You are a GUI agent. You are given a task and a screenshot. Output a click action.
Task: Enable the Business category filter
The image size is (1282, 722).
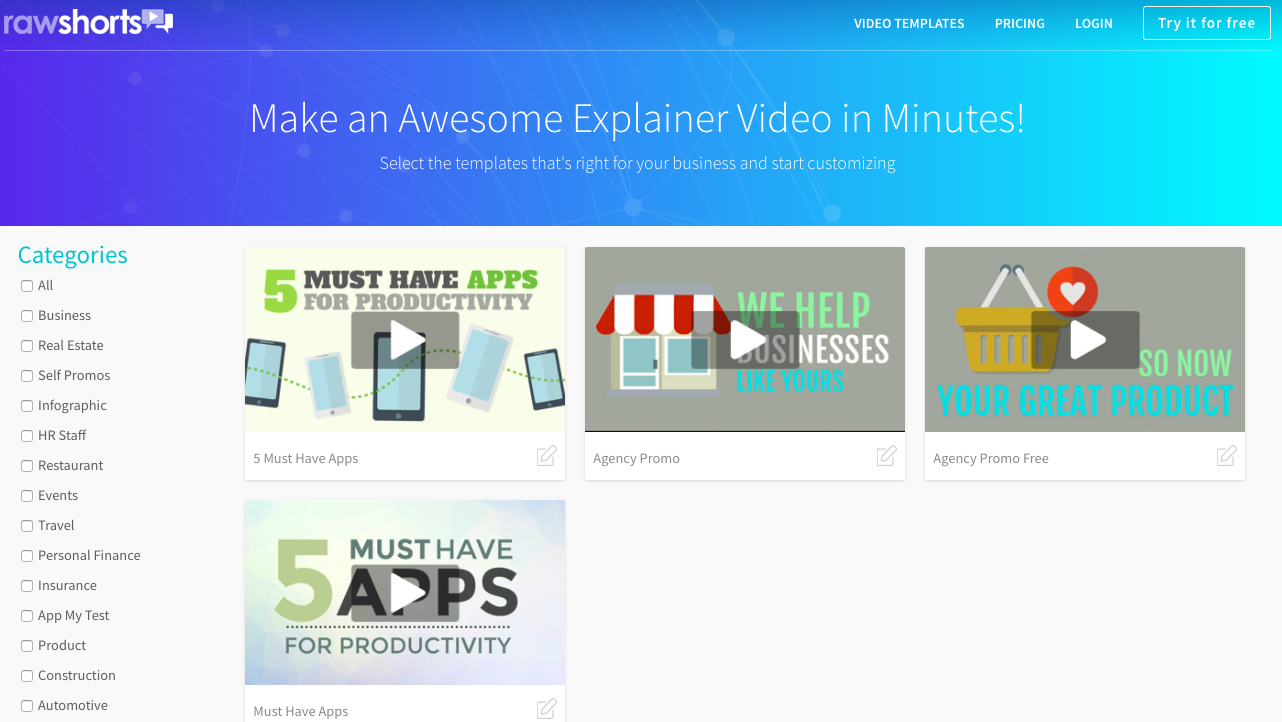point(27,316)
